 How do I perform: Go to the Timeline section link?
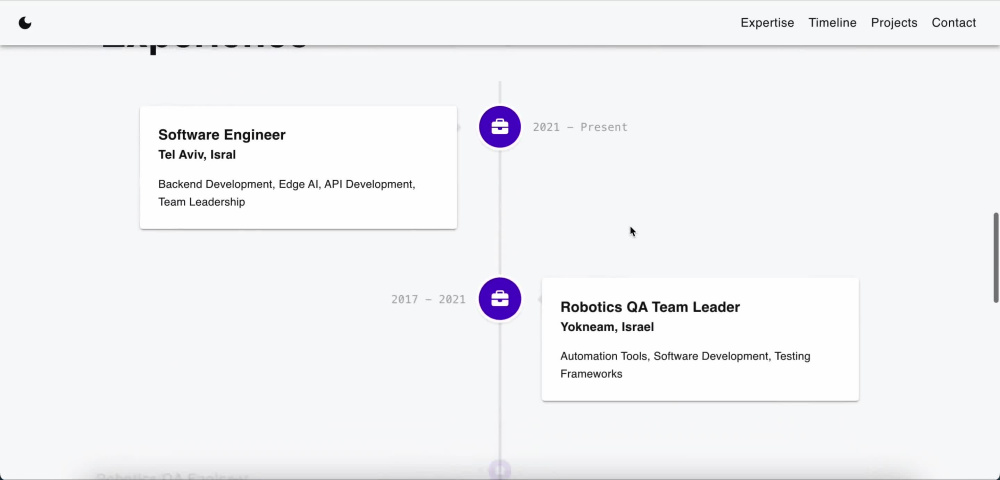832,23
